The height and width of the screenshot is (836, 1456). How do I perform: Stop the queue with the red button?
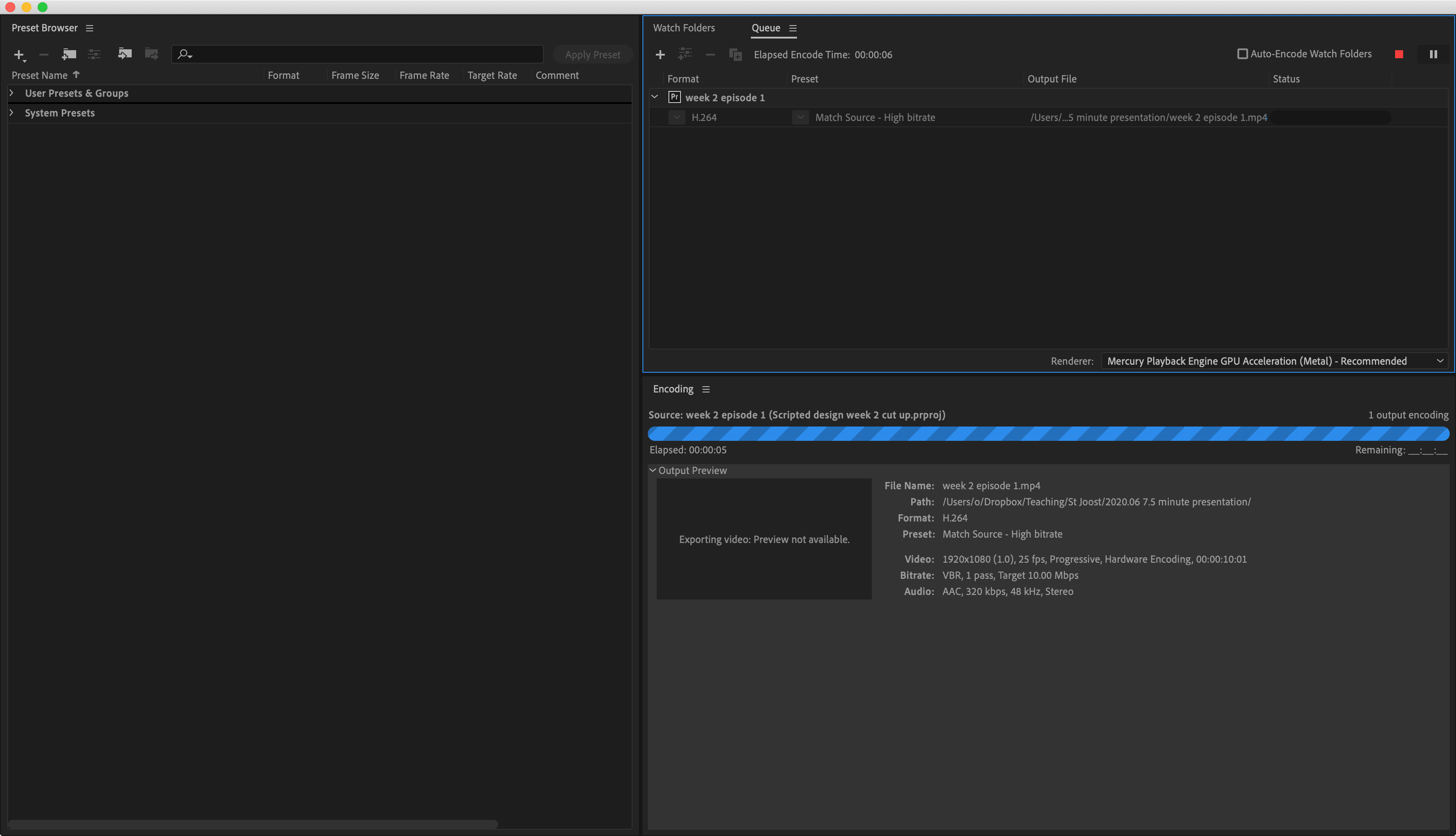point(1399,54)
